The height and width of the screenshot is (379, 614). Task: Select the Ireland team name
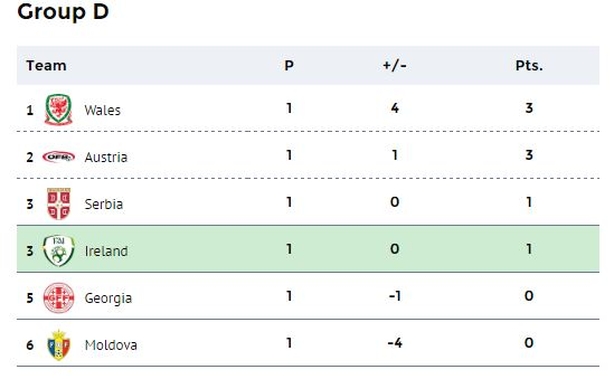tap(106, 251)
